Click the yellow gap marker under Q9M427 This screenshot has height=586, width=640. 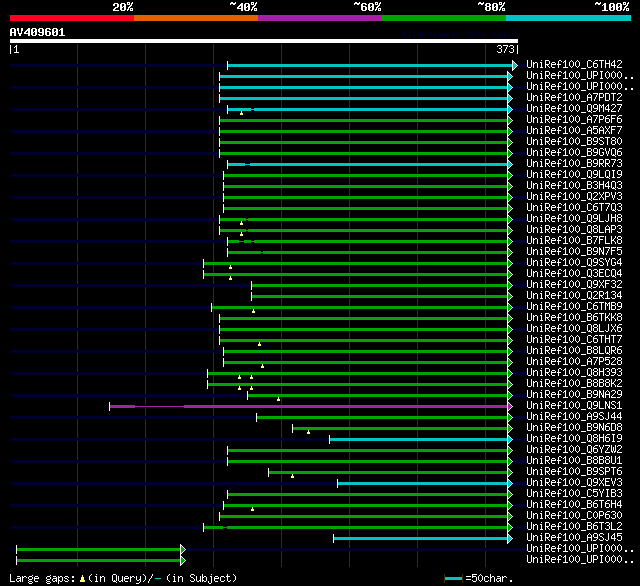pos(241,113)
